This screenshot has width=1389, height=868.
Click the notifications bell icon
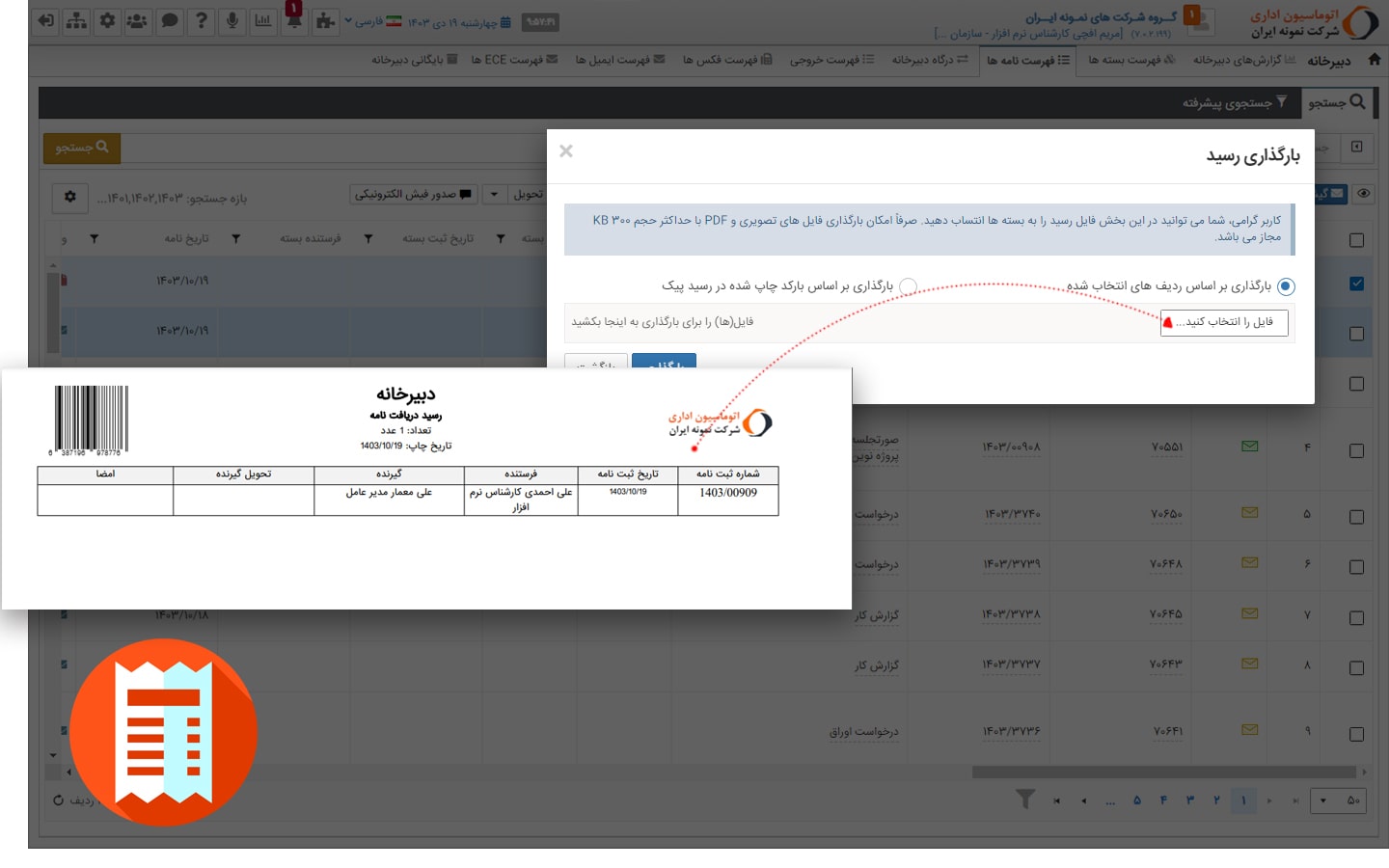[294, 20]
